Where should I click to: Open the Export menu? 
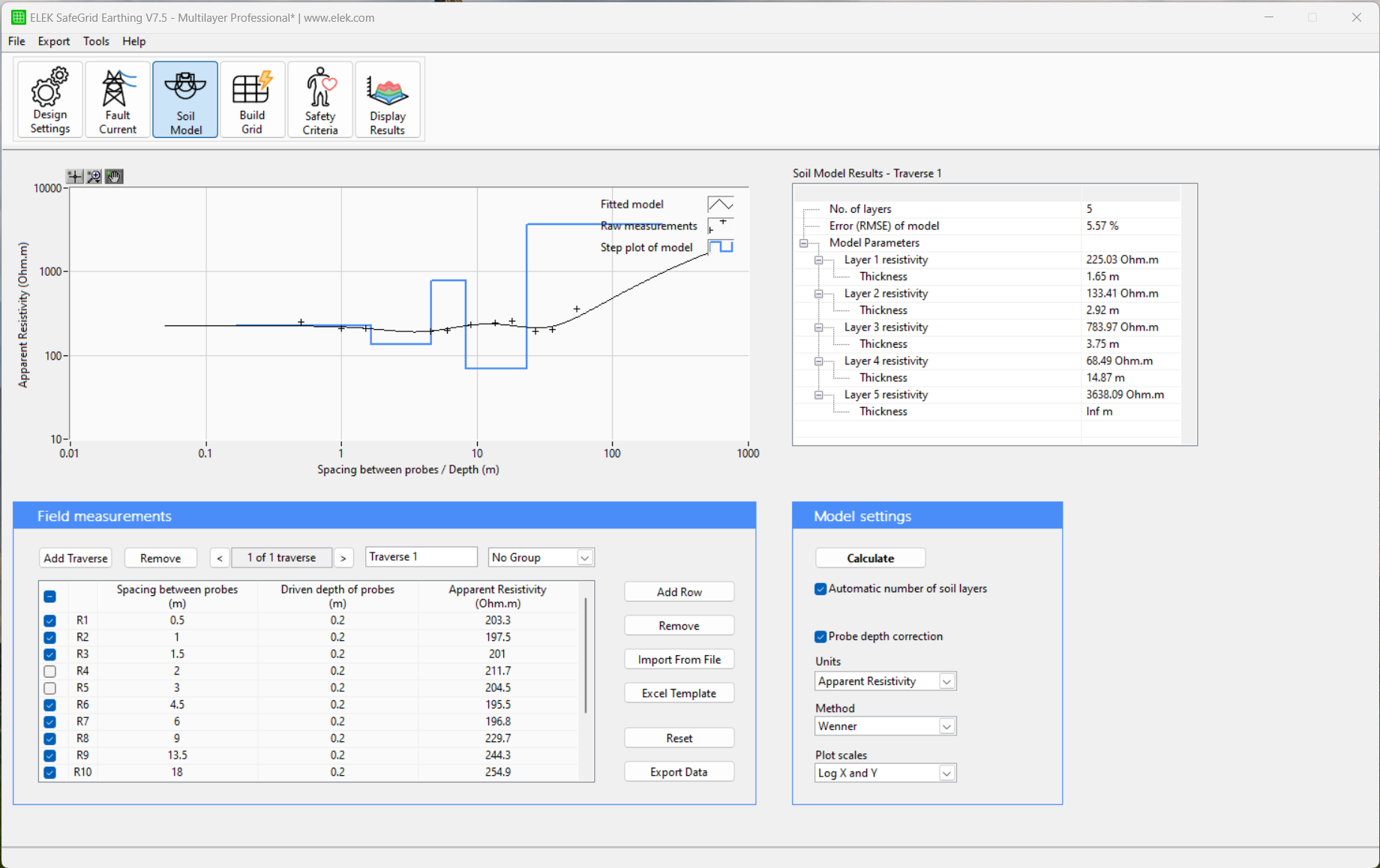tap(54, 41)
